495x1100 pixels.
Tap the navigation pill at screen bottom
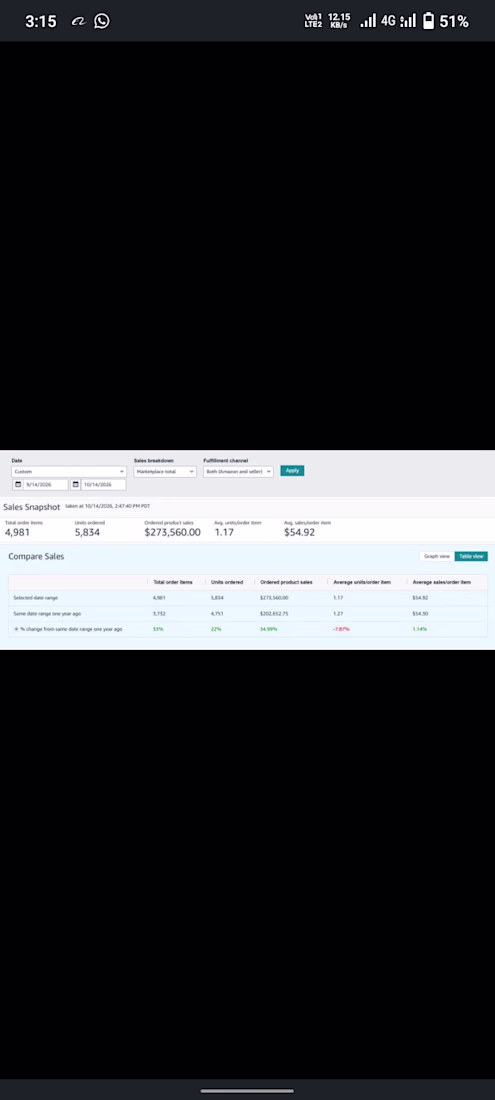pos(248,1091)
